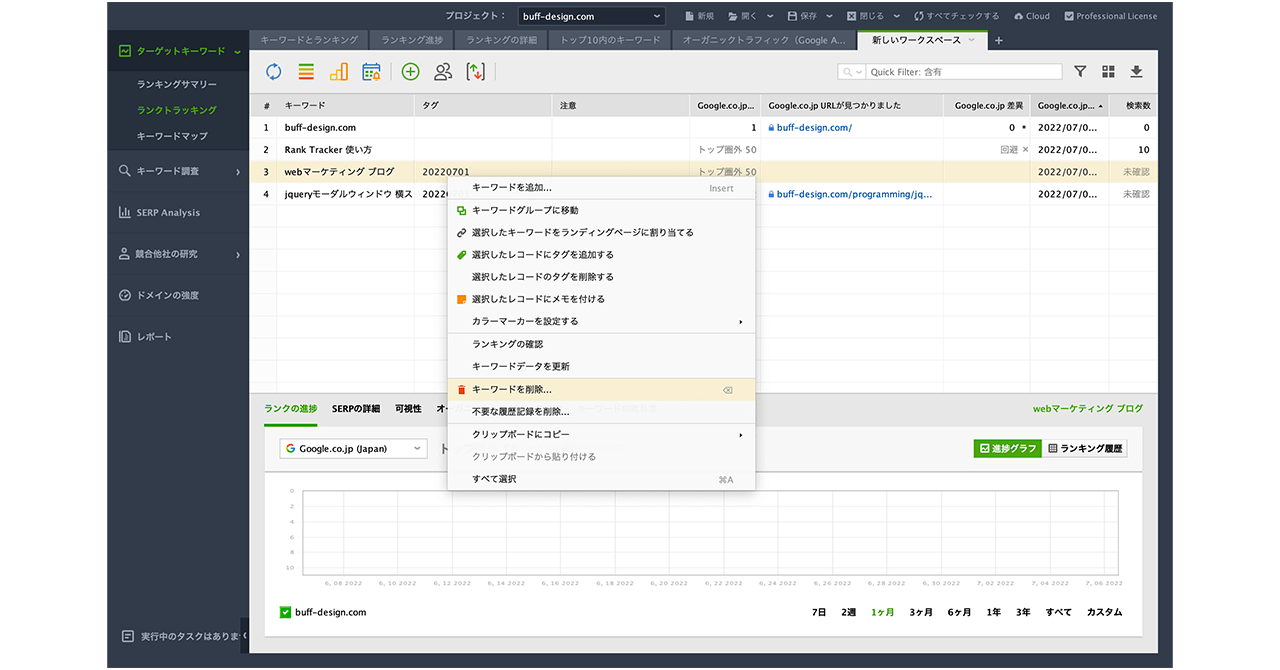Click the Quick Filter input field
This screenshot has height=670, width=1280.
coord(963,72)
